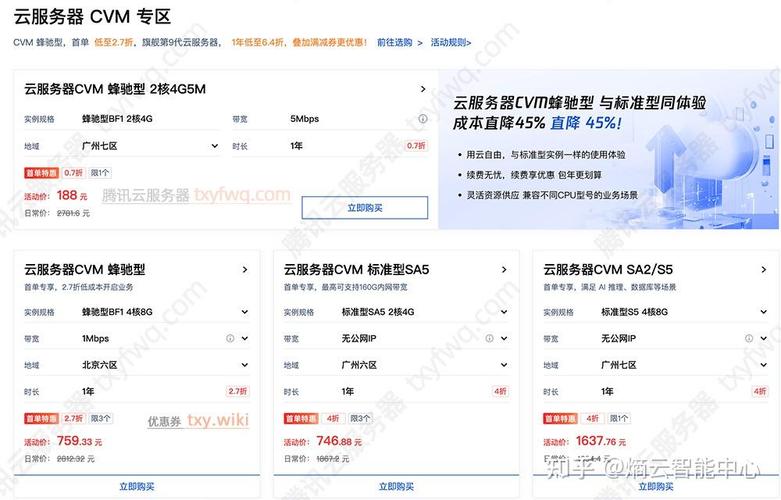This screenshot has width=781, height=500.
Task: Click 立即购买 in the 2核4G5M card
Action: click(365, 208)
